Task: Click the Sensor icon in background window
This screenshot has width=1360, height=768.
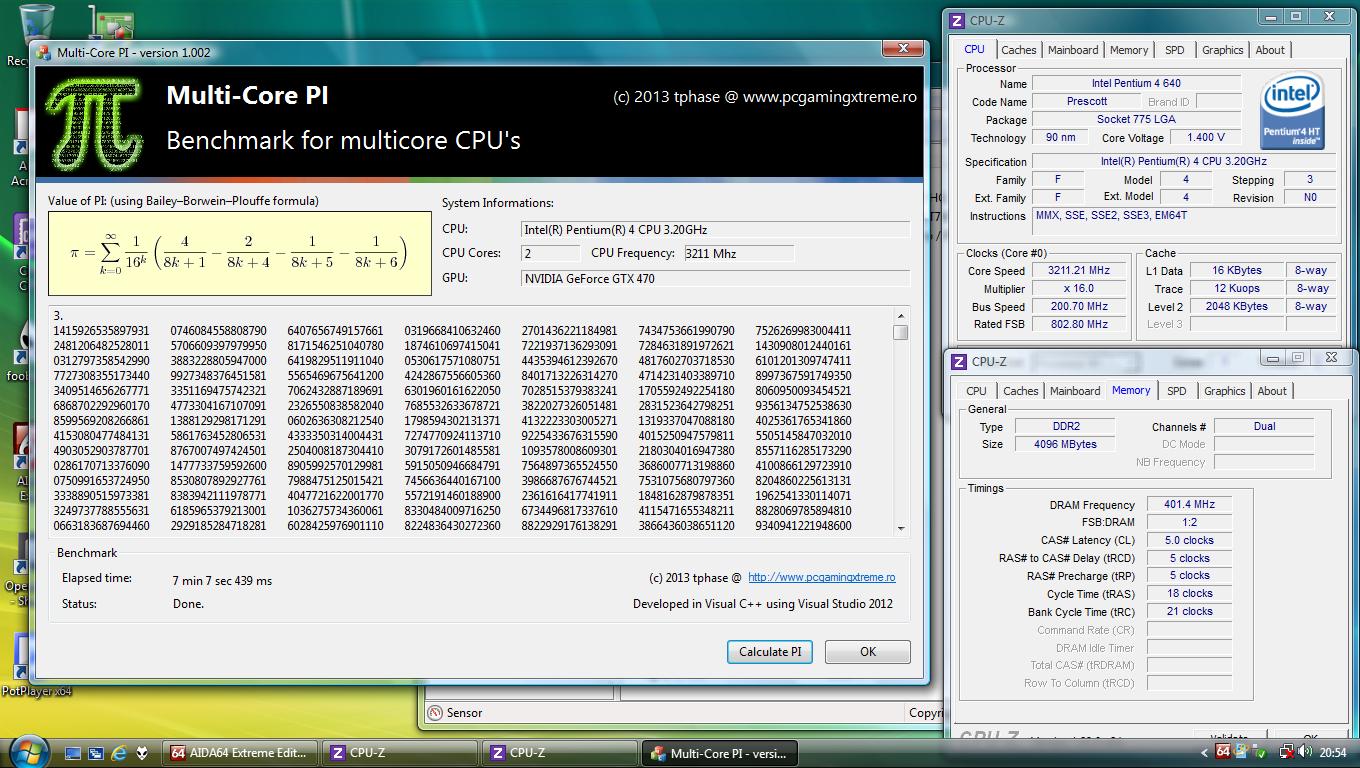Action: pyautogui.click(x=436, y=713)
